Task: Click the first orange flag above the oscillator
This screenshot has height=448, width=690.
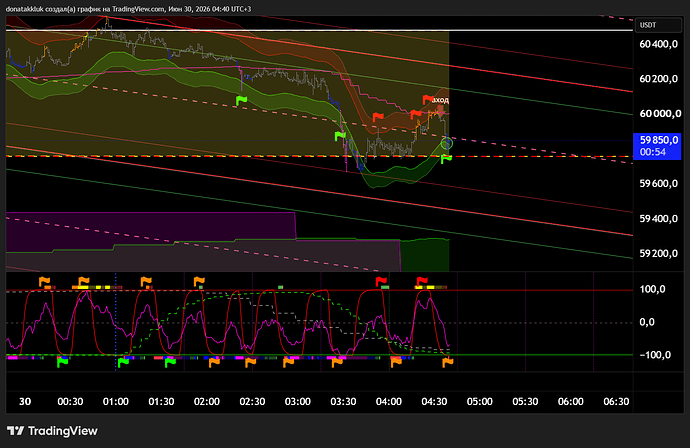Action: click(44, 281)
